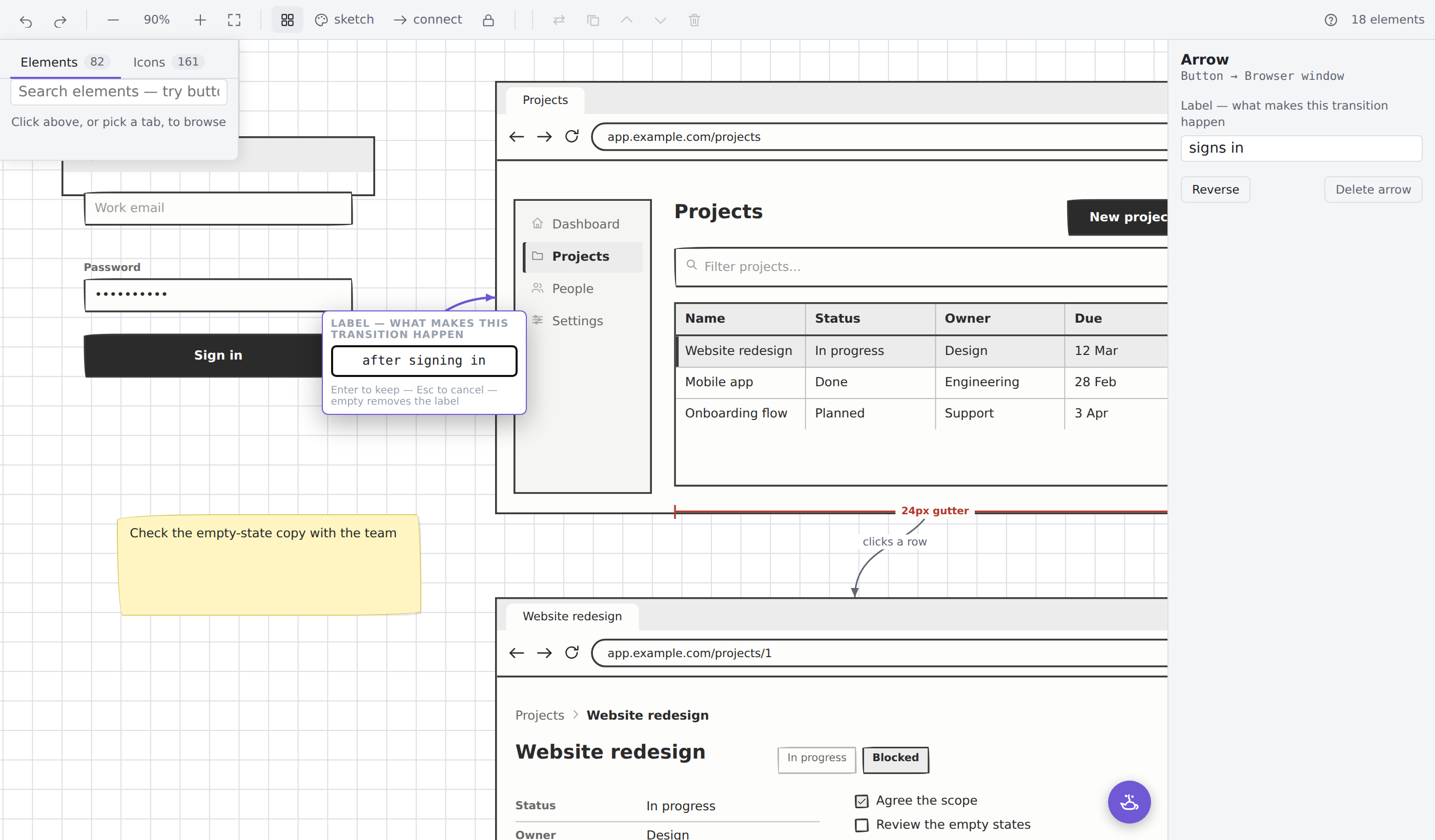Click back arrow in Projects browser
1435x840 pixels.
(517, 137)
